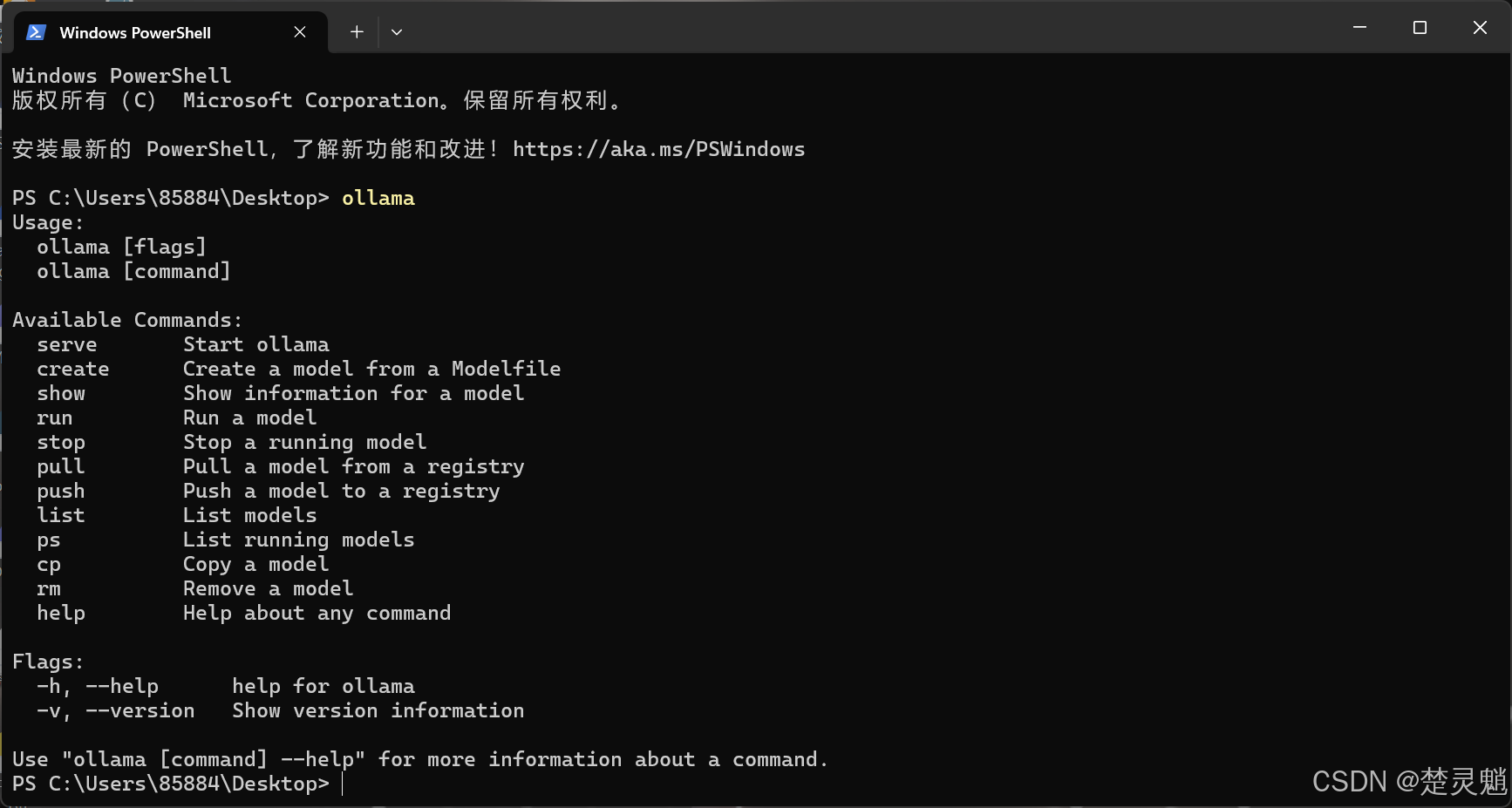Click the typed ollama command text
Image resolution: width=1512 pixels, height=808 pixels.
coord(378,198)
